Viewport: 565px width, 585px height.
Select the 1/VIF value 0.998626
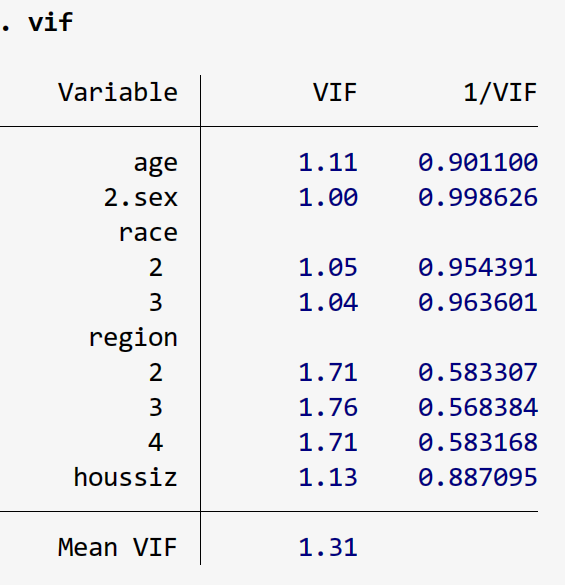478,197
